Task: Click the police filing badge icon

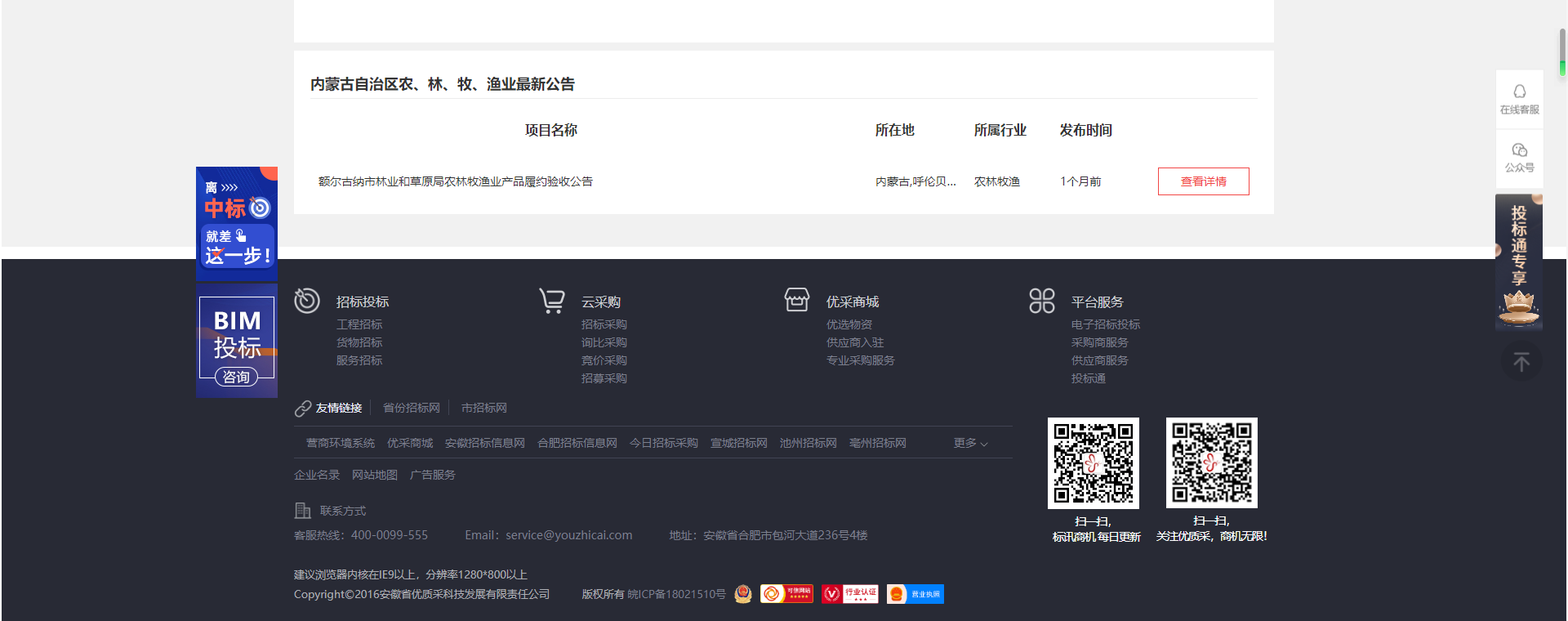Action: point(743,594)
